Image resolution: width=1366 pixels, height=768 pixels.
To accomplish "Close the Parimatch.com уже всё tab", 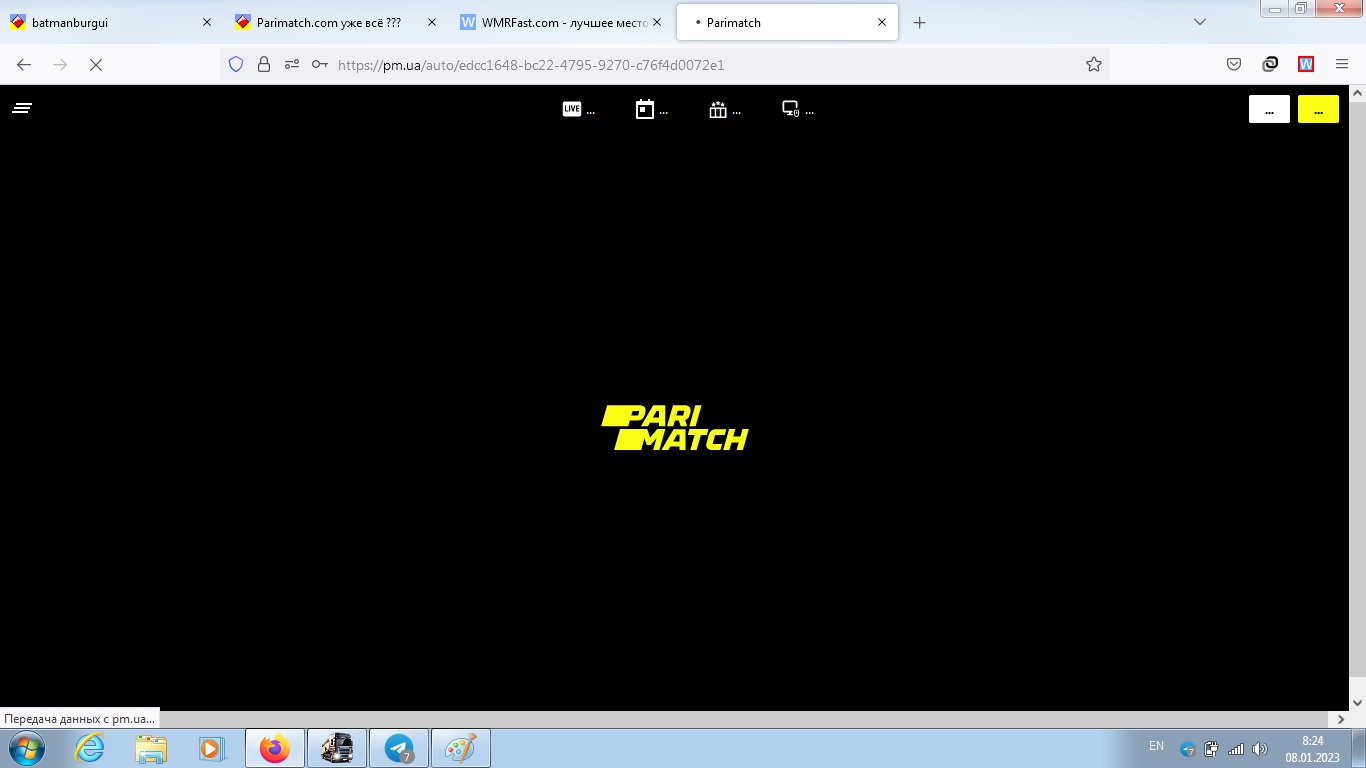I will tap(432, 22).
